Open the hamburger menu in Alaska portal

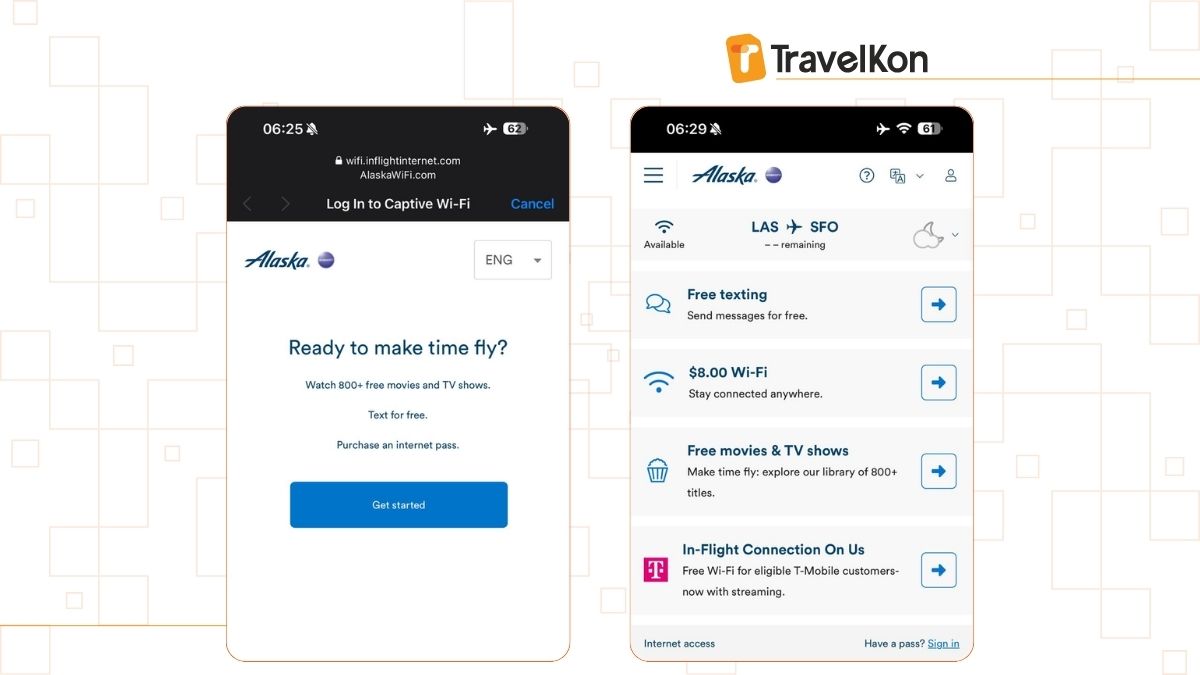pos(654,175)
